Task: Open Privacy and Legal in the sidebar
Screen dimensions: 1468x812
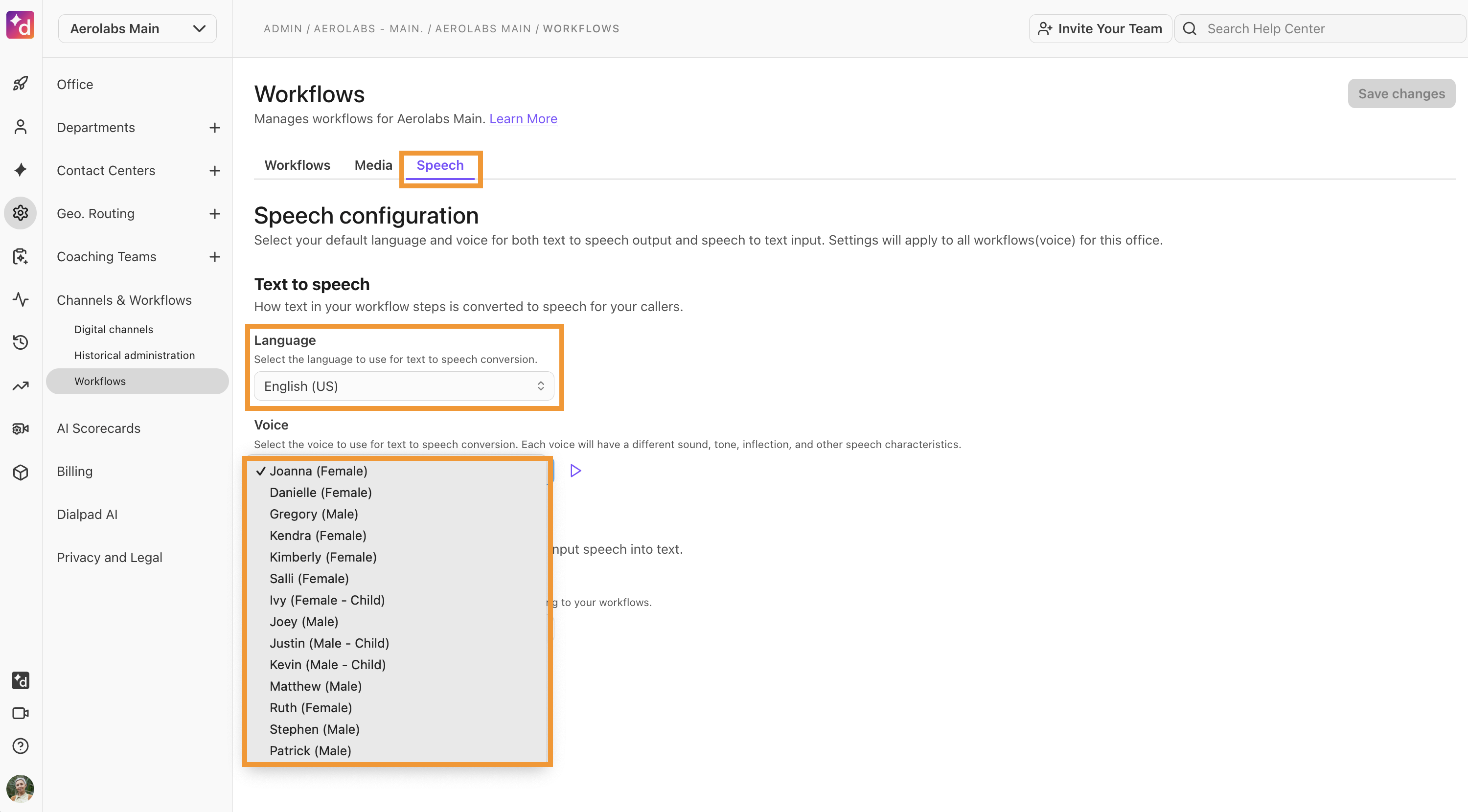Action: [110, 557]
